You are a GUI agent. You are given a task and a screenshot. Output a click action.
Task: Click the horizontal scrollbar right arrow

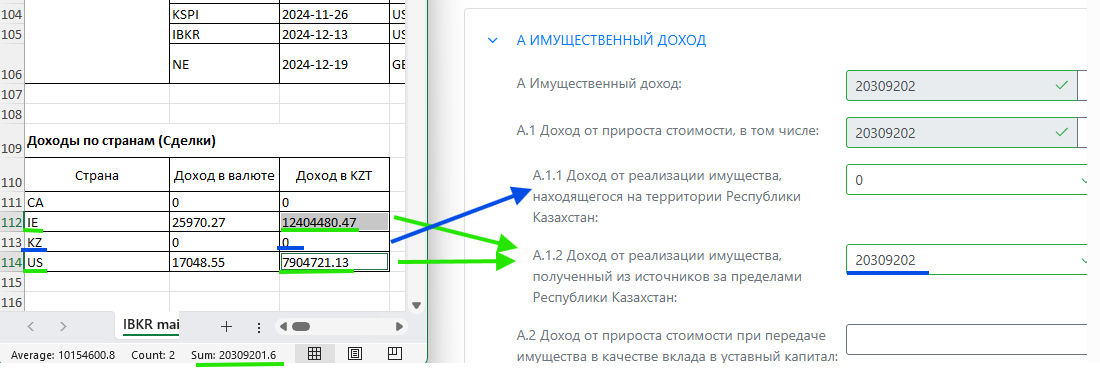399,326
